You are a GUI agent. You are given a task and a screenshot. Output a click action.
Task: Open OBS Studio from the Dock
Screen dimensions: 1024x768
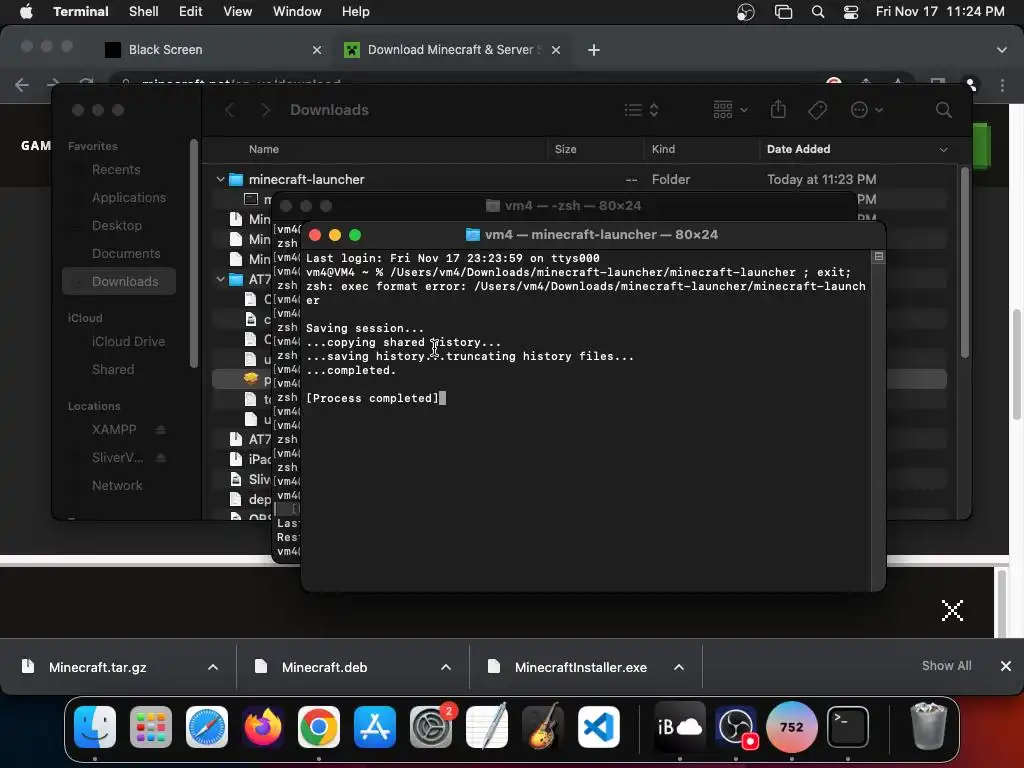click(x=736, y=727)
